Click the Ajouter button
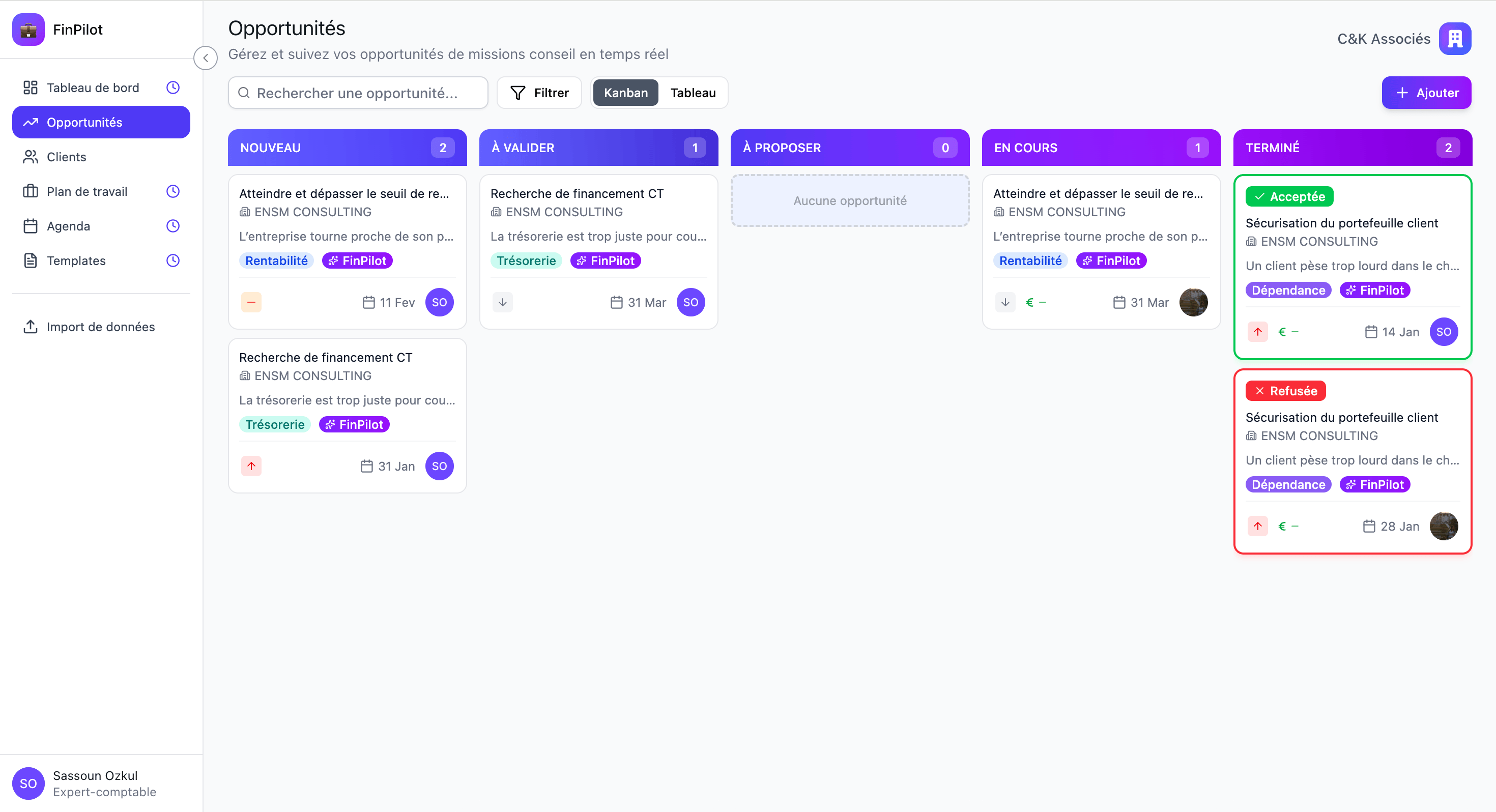 tap(1426, 93)
